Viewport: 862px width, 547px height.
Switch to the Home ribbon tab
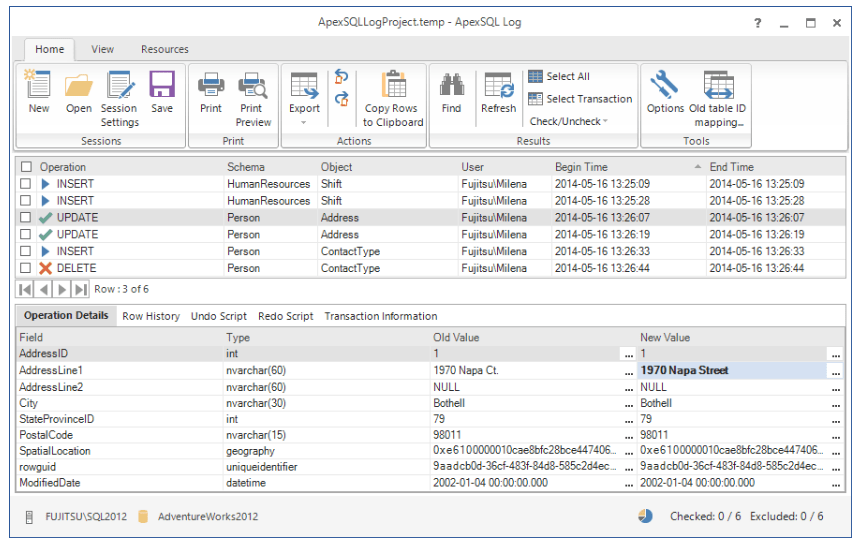pyautogui.click(x=49, y=49)
